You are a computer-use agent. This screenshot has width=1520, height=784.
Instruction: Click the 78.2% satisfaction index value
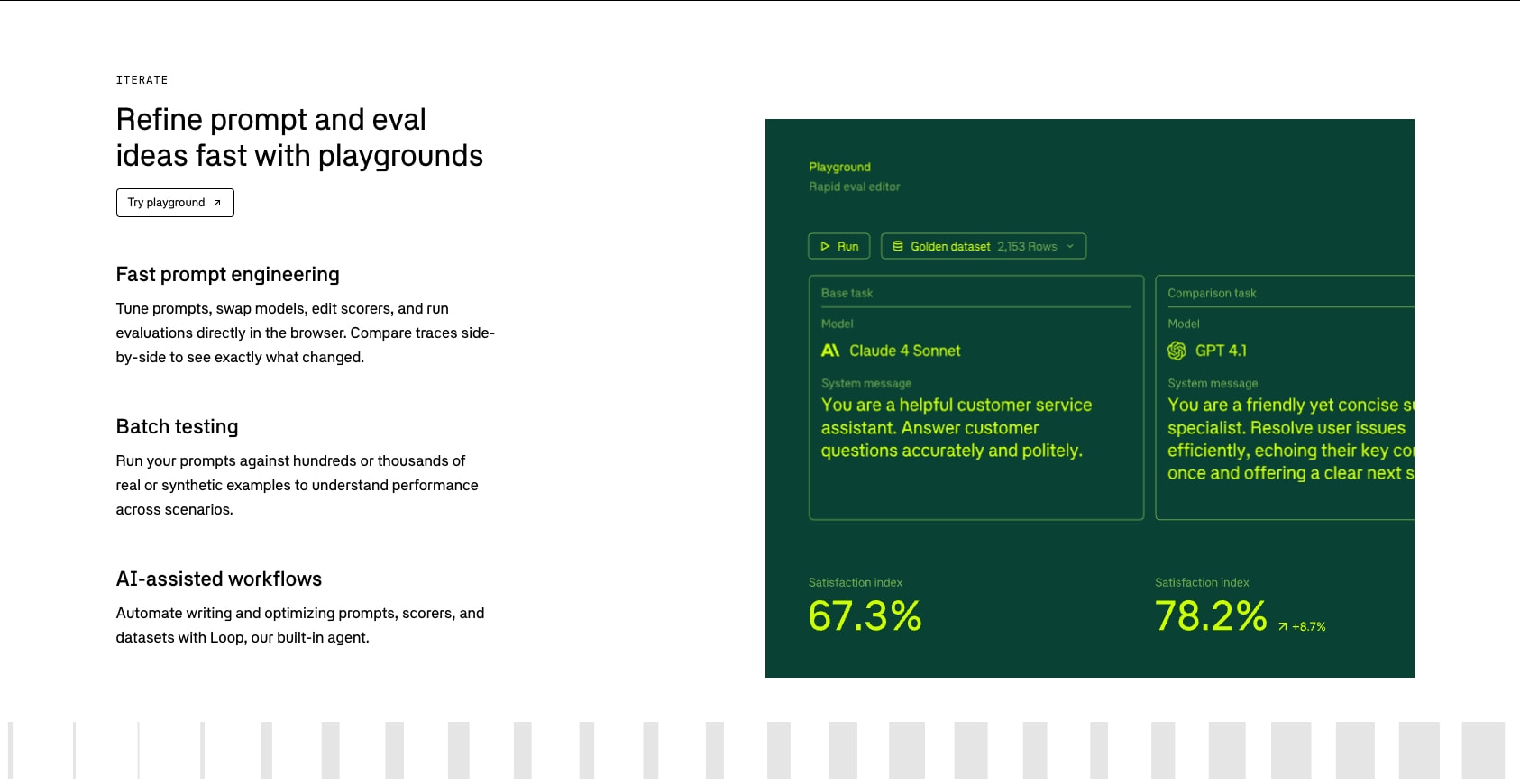pyautogui.click(x=1211, y=616)
